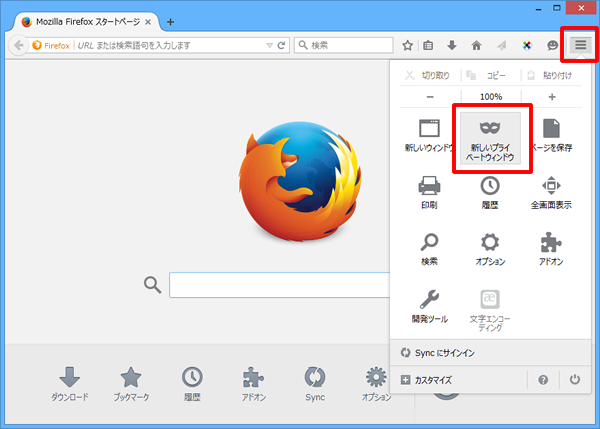Open 新しいプライベートウィンドウ in the menu
Screen dimensions: 600x429
point(490,138)
